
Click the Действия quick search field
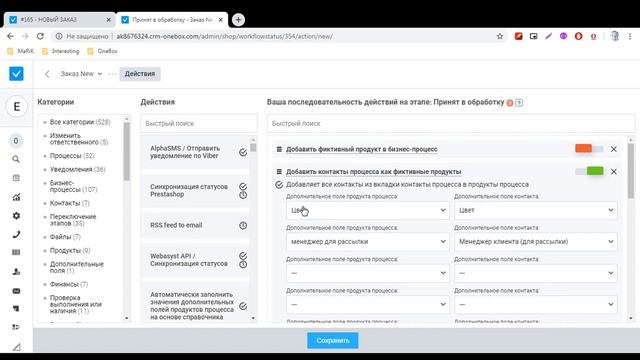[199, 123]
